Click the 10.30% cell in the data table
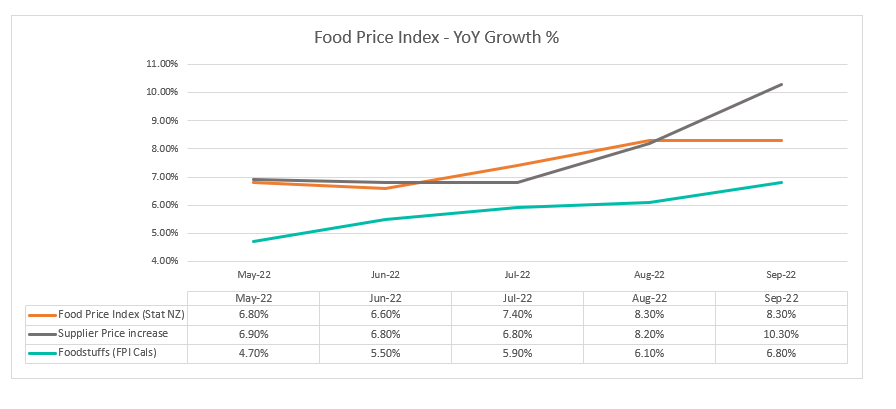896x409 pixels. click(779, 332)
